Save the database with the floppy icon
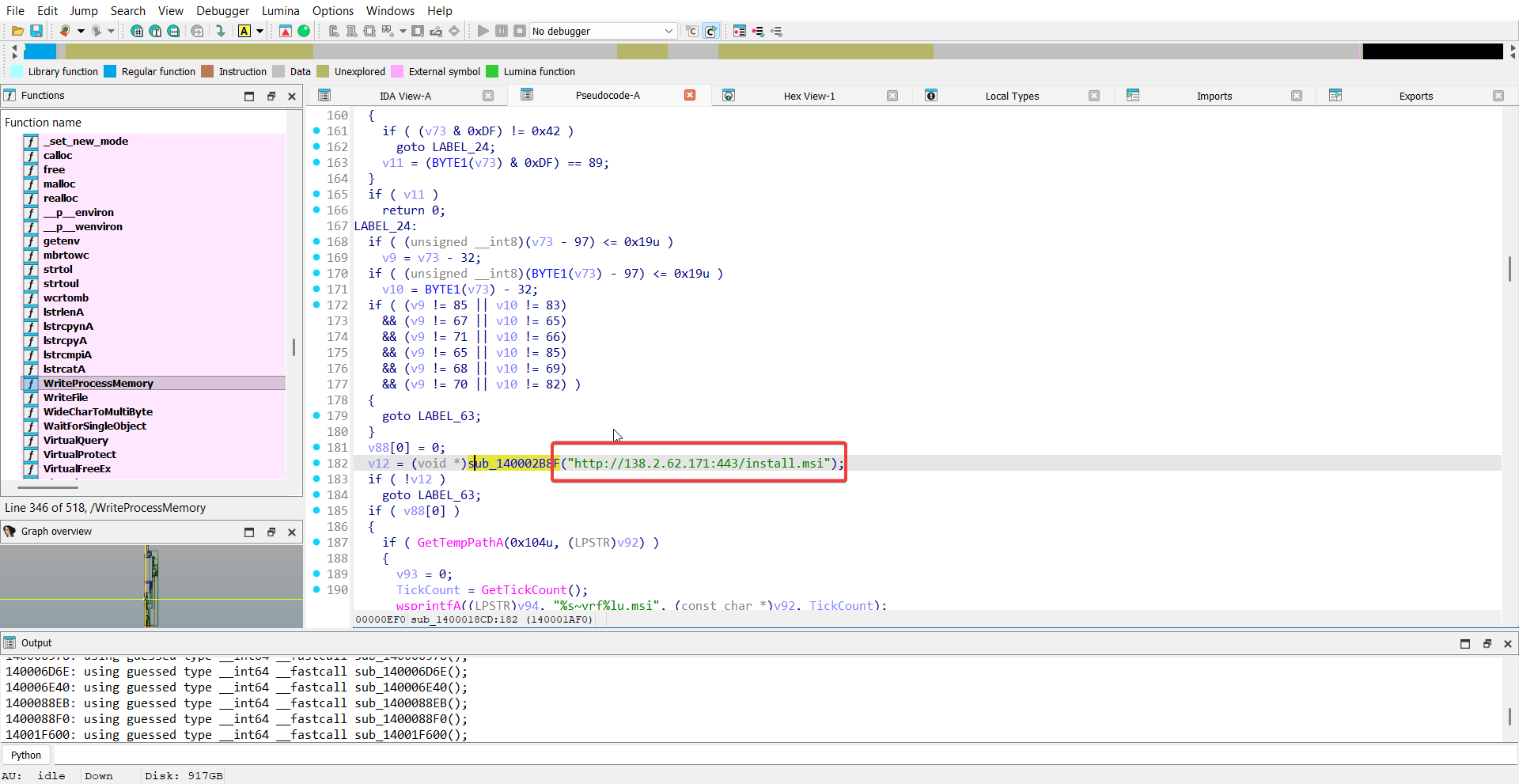Screen dimensions: 1519x784 pos(36,31)
